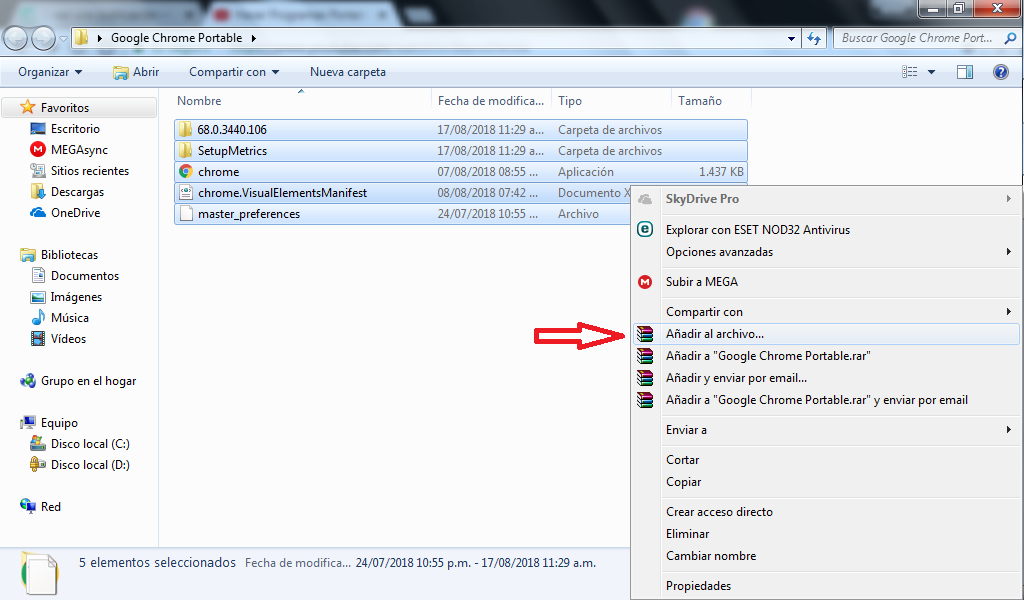The height and width of the screenshot is (600, 1024).
Task: Open Descargas in sidebar
Action: point(77,192)
